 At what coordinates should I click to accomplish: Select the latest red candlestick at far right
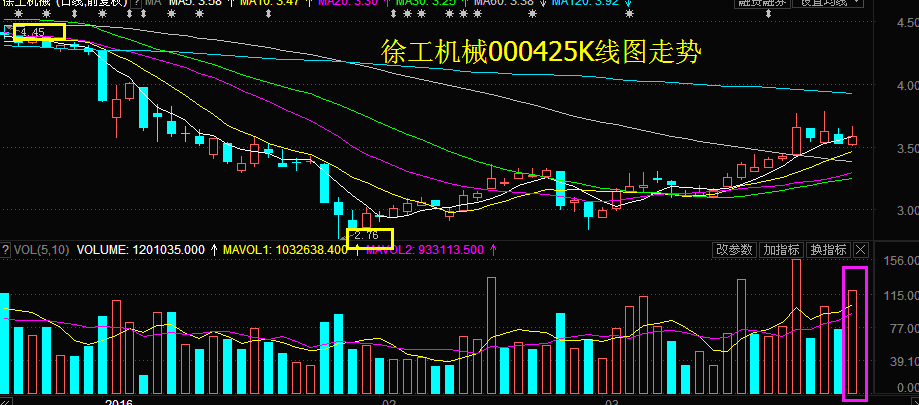(853, 138)
